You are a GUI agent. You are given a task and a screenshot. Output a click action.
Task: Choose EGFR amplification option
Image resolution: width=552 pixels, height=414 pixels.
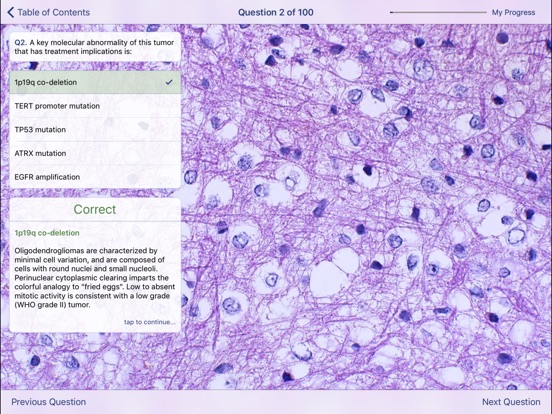(x=95, y=177)
